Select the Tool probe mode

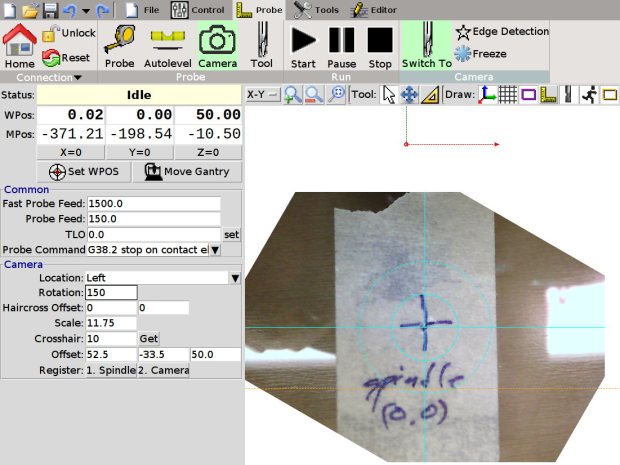click(x=262, y=46)
